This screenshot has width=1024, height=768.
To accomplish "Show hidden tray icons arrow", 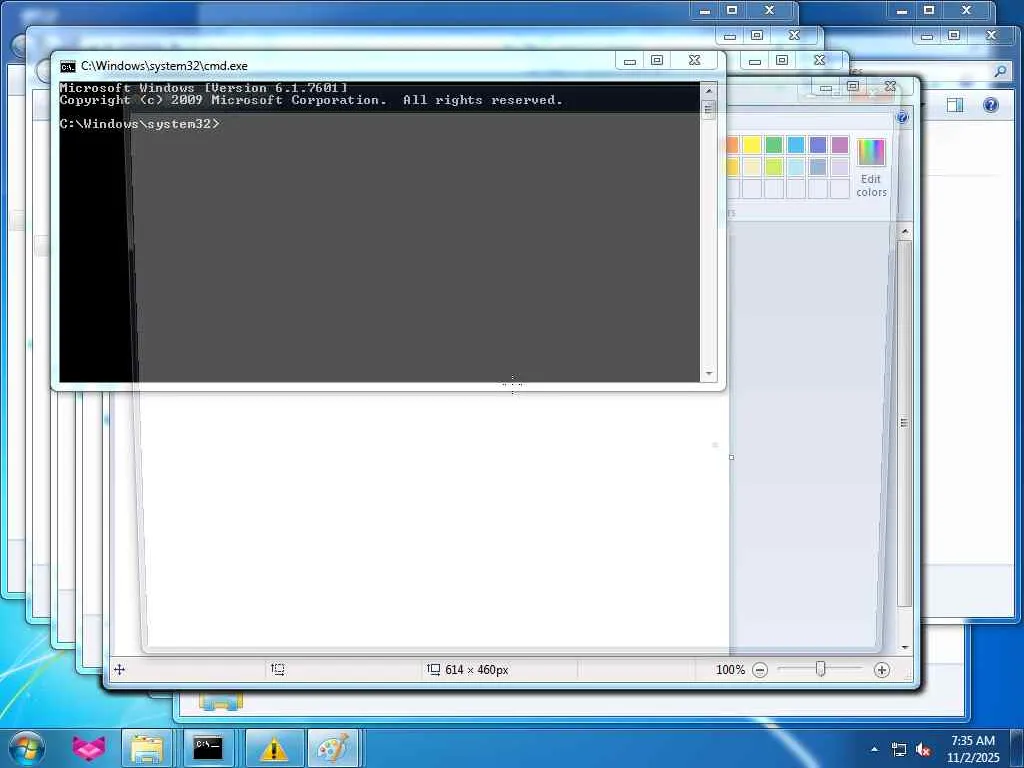I will tap(874, 749).
